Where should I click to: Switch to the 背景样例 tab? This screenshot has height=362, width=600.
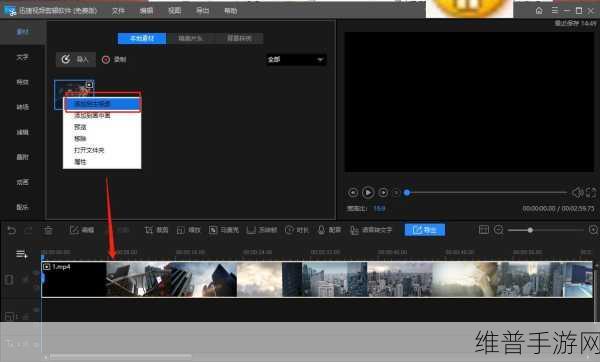click(x=239, y=38)
